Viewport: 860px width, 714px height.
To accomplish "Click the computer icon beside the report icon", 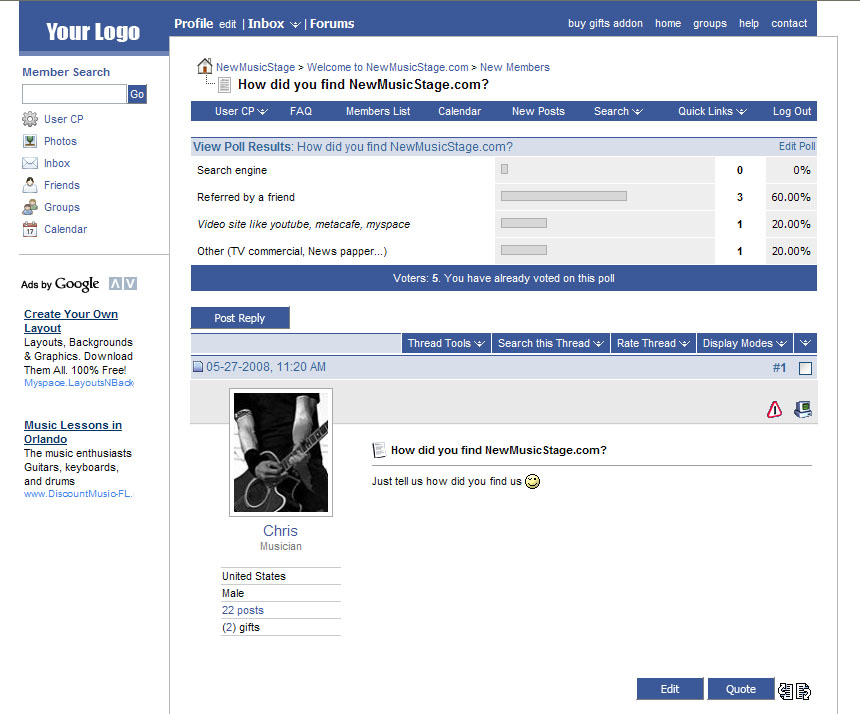I will point(803,409).
